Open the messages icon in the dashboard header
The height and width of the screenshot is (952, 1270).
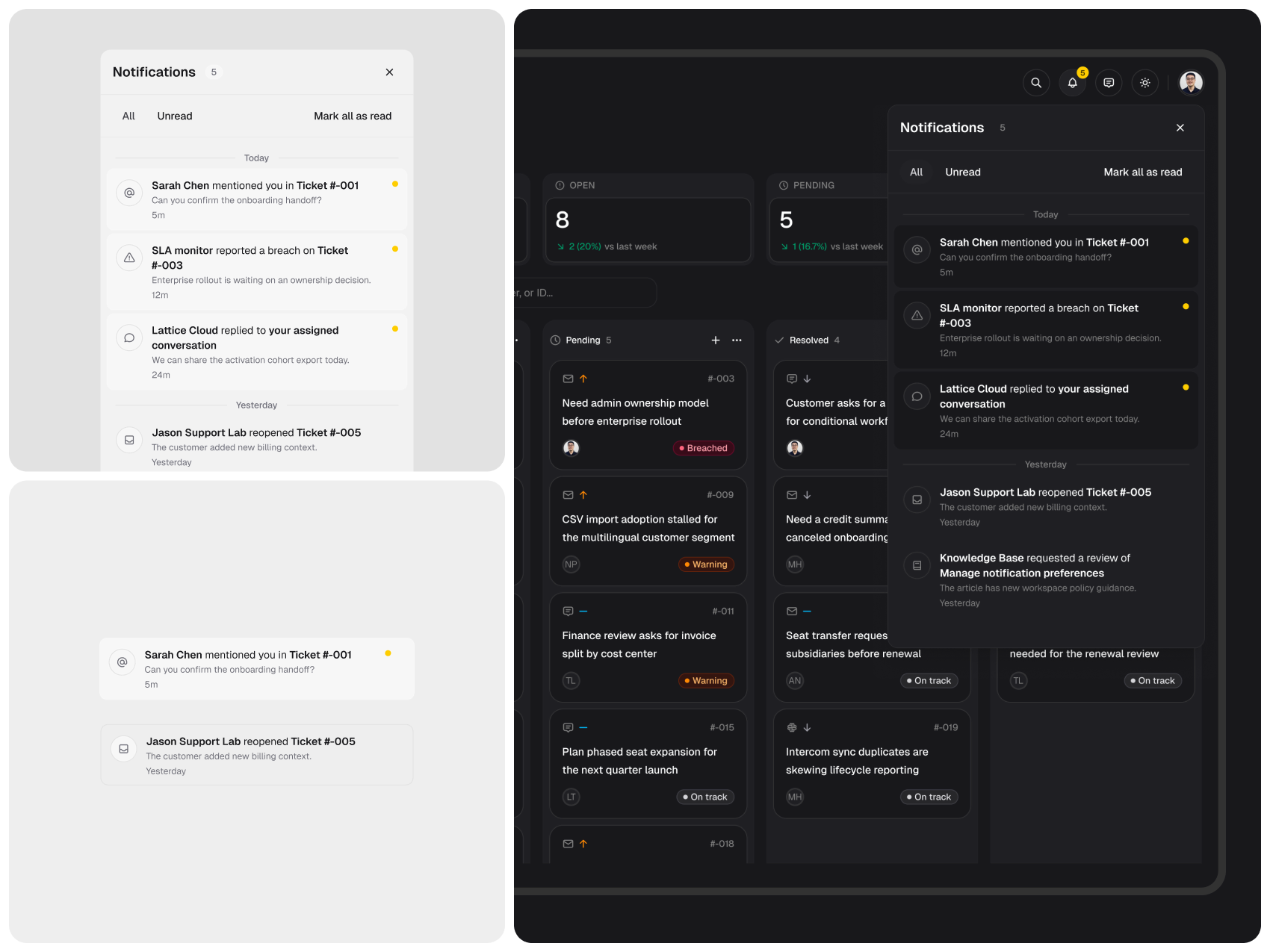point(1109,83)
